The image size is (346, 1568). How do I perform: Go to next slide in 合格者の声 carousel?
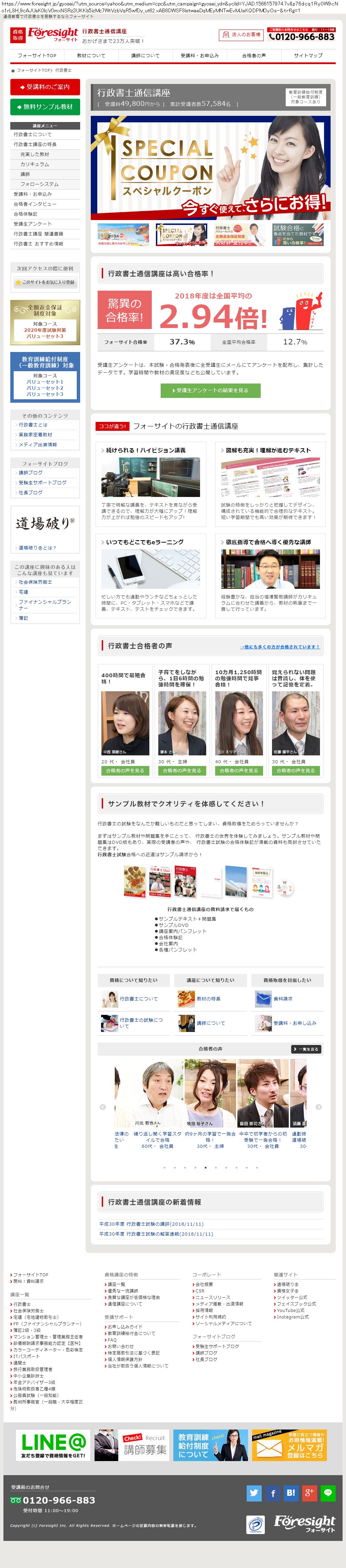(319, 1107)
